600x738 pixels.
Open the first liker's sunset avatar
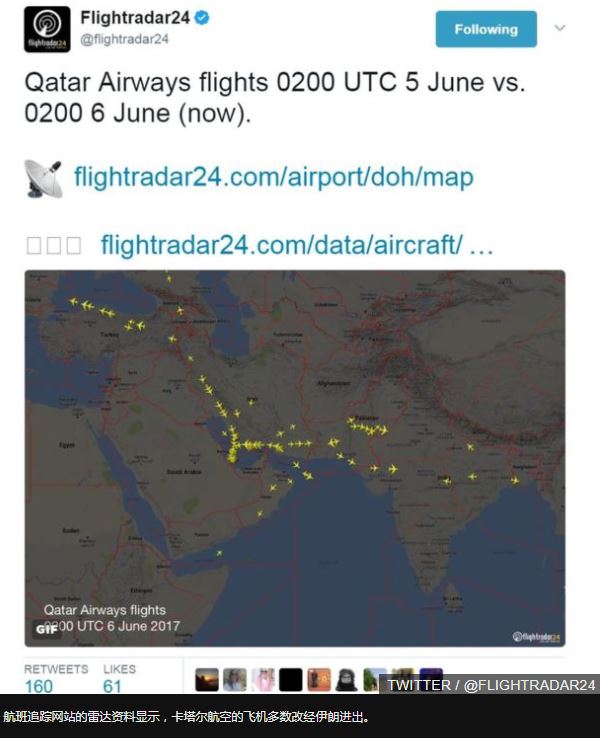[x=207, y=680]
